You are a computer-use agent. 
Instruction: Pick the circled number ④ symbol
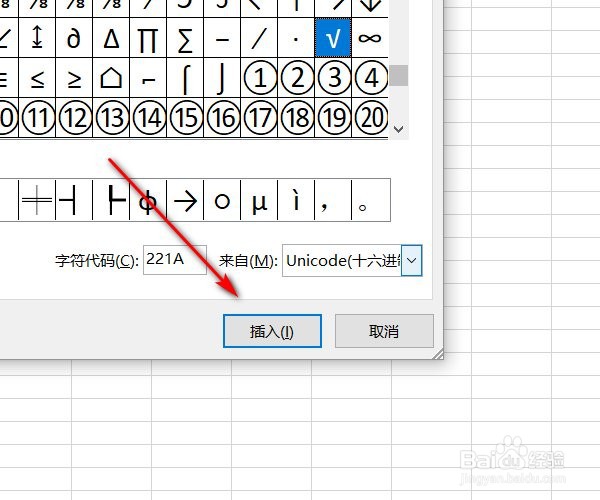(x=370, y=78)
